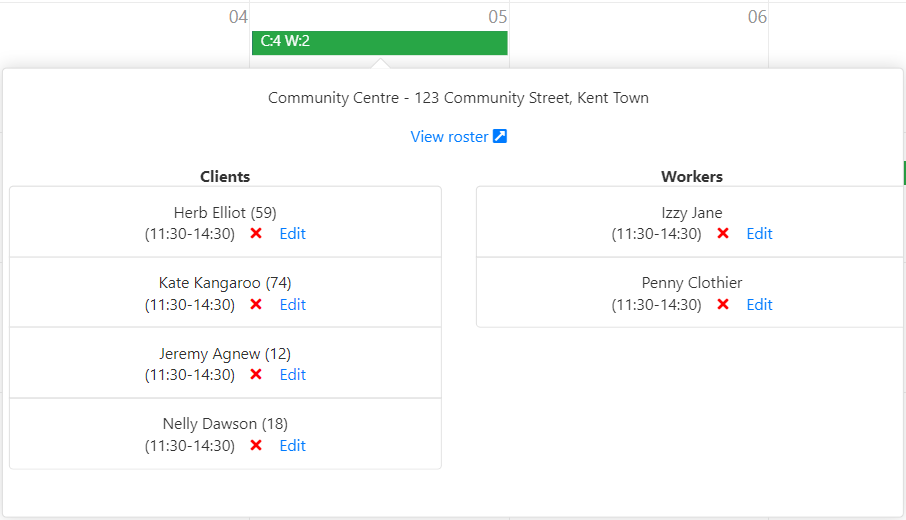Edit Herb Elliot's booking
This screenshot has width=906, height=520.
point(292,233)
